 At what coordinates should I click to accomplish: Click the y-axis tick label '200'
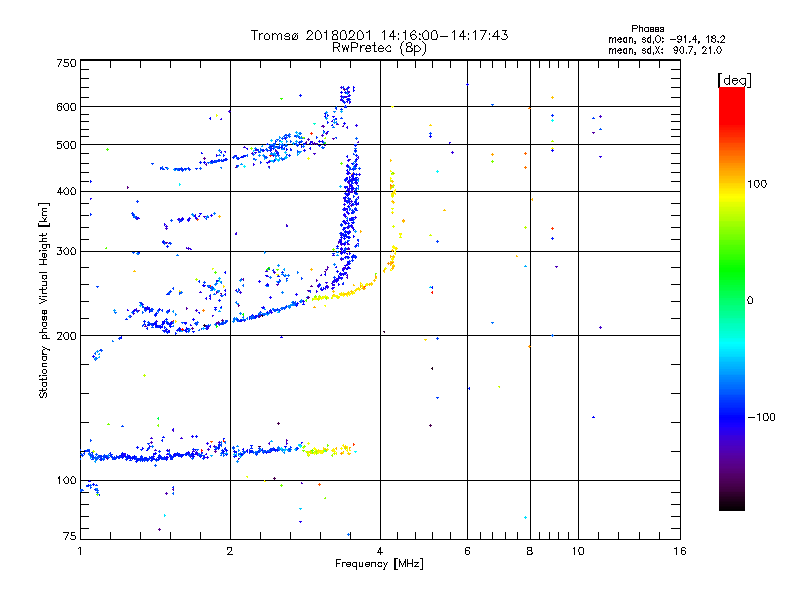tap(66, 336)
